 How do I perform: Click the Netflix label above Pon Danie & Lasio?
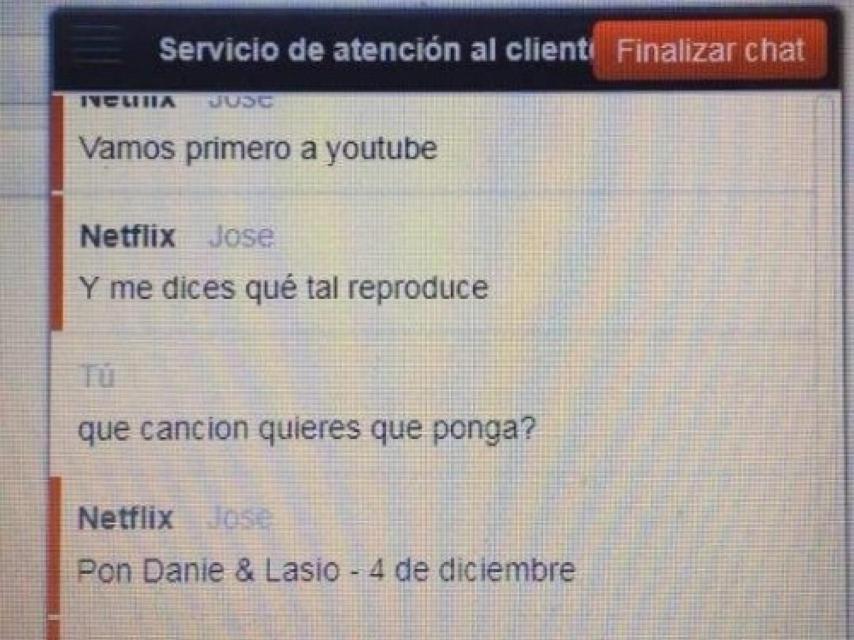click(126, 517)
